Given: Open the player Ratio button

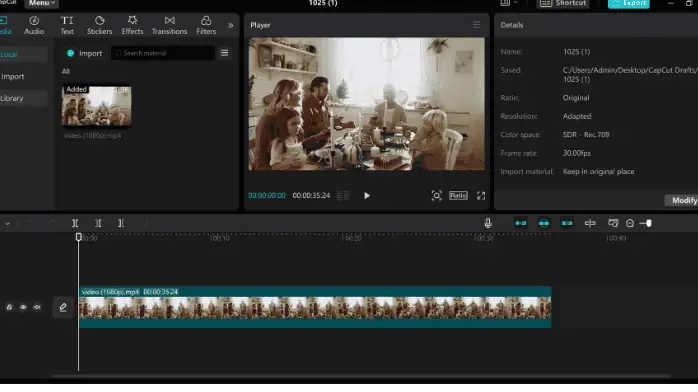Looking at the screenshot, I should point(458,196).
